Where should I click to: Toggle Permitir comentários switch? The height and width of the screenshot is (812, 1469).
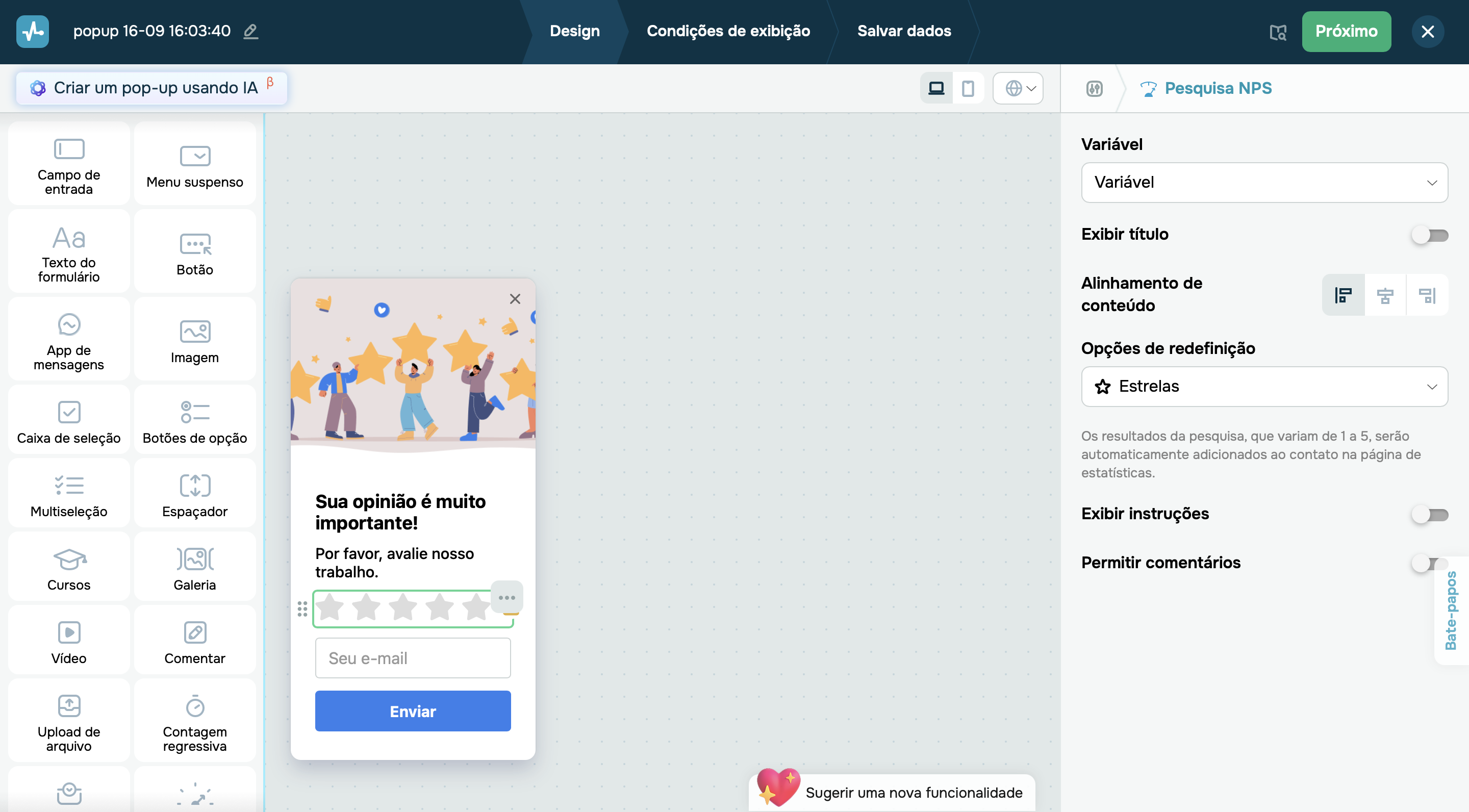point(1429,564)
